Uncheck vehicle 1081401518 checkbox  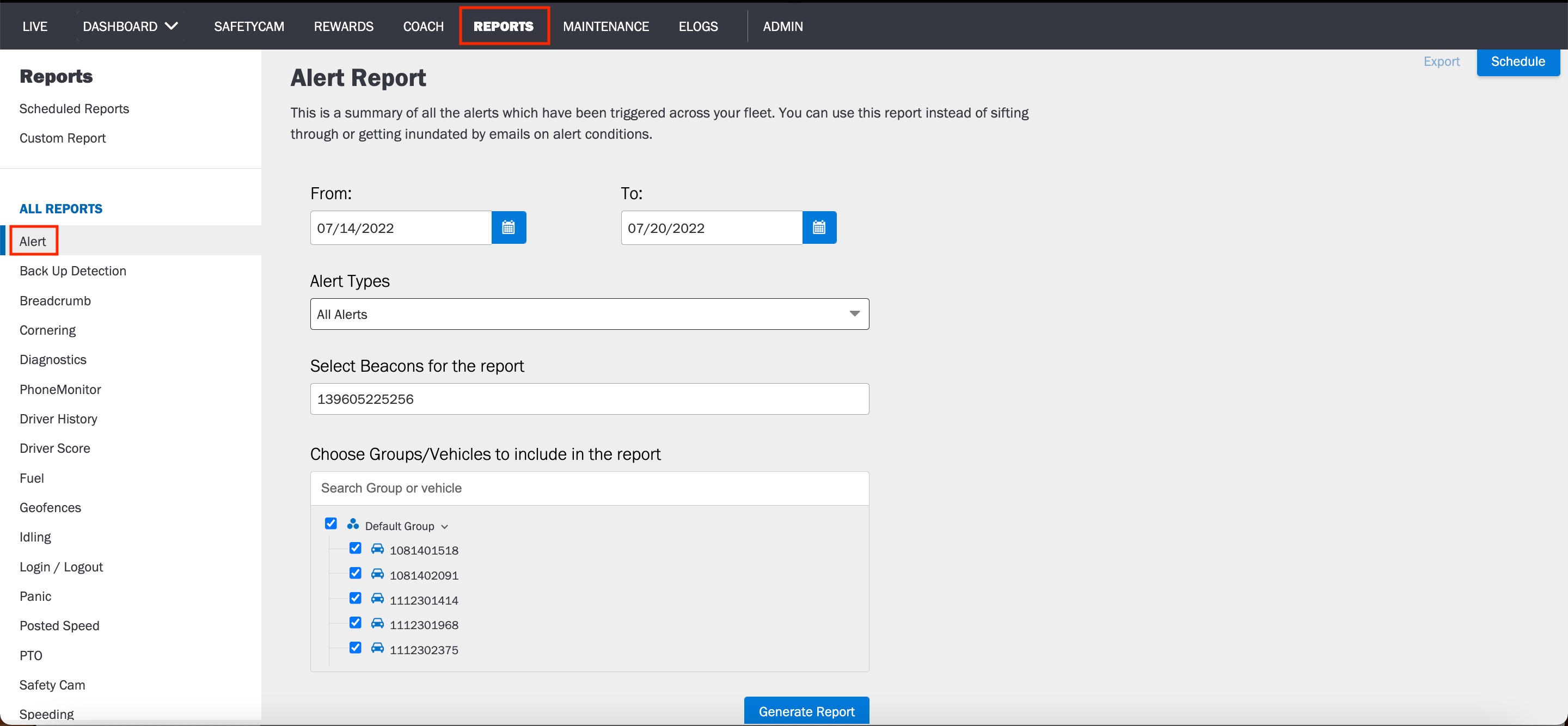click(x=356, y=548)
